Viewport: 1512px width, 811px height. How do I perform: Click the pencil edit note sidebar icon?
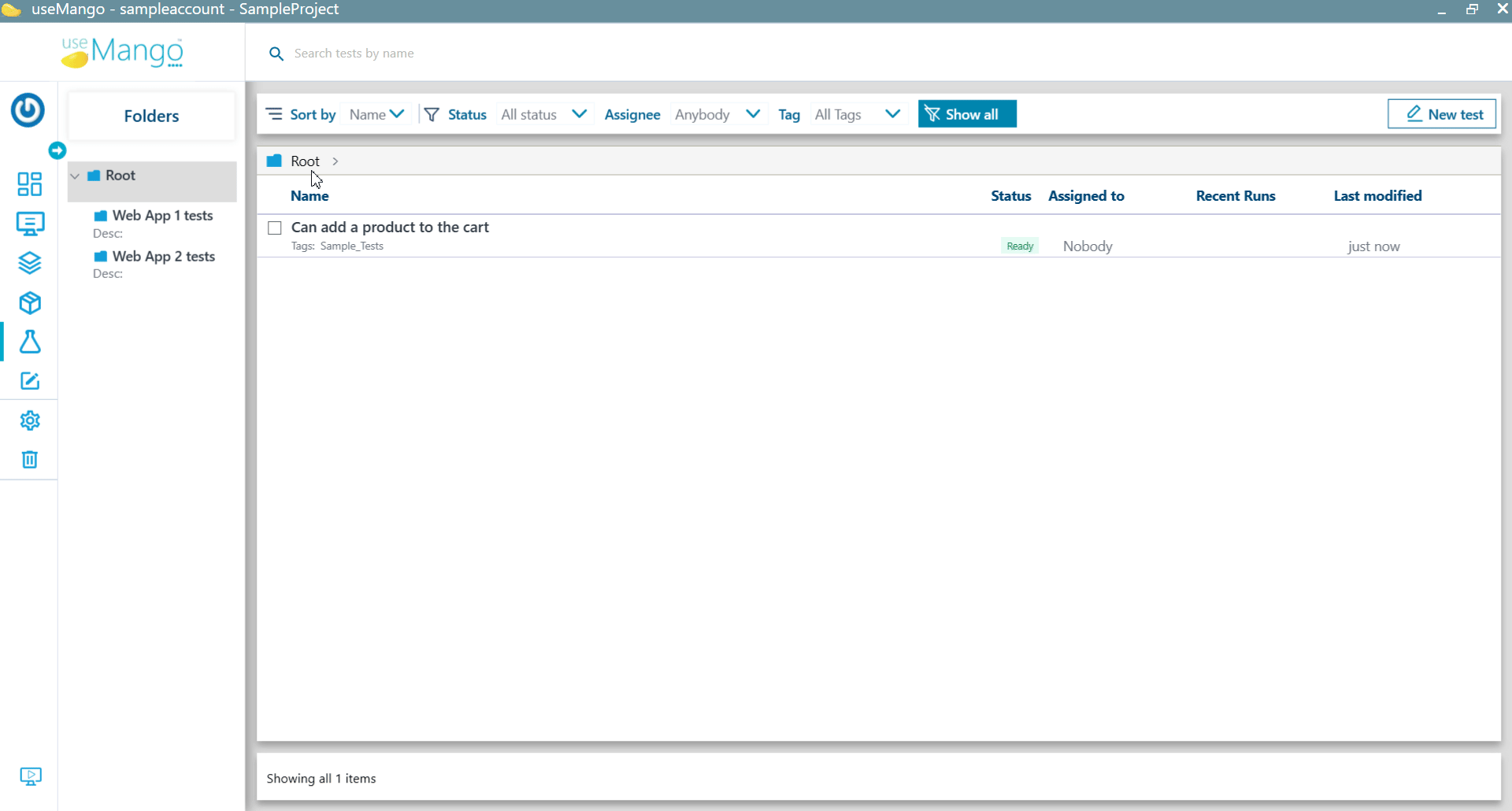(29, 381)
